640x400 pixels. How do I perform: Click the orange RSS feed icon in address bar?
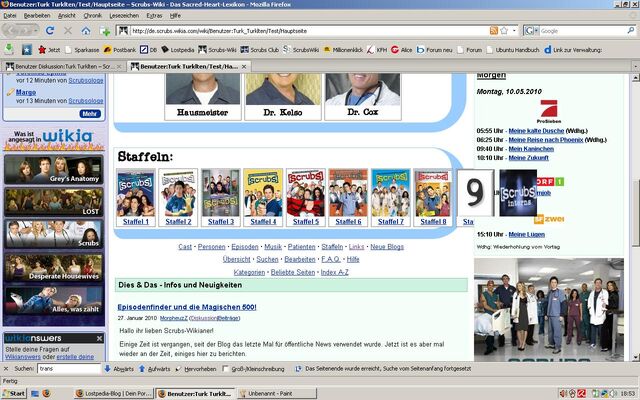click(x=494, y=31)
